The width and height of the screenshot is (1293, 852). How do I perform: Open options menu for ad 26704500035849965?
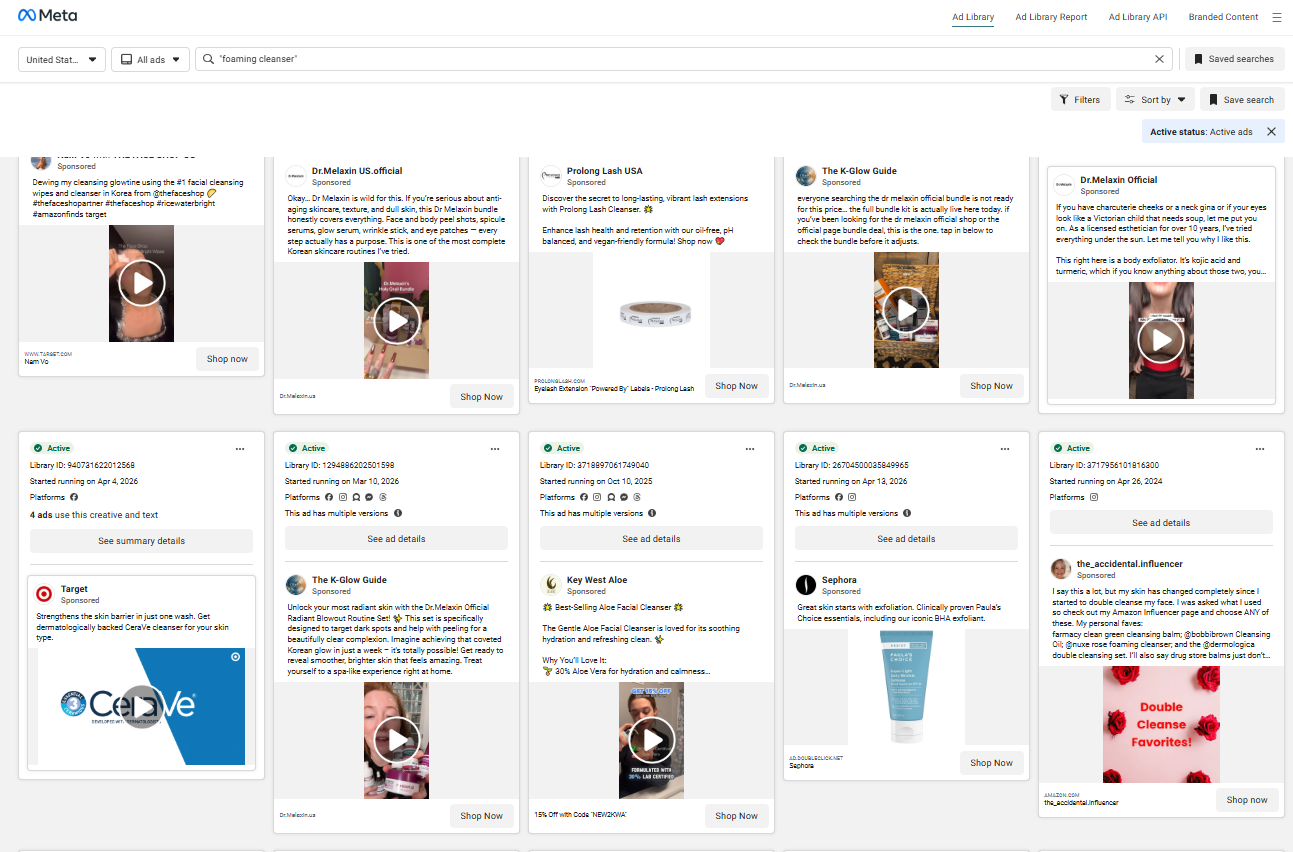pyautogui.click(x=1005, y=449)
